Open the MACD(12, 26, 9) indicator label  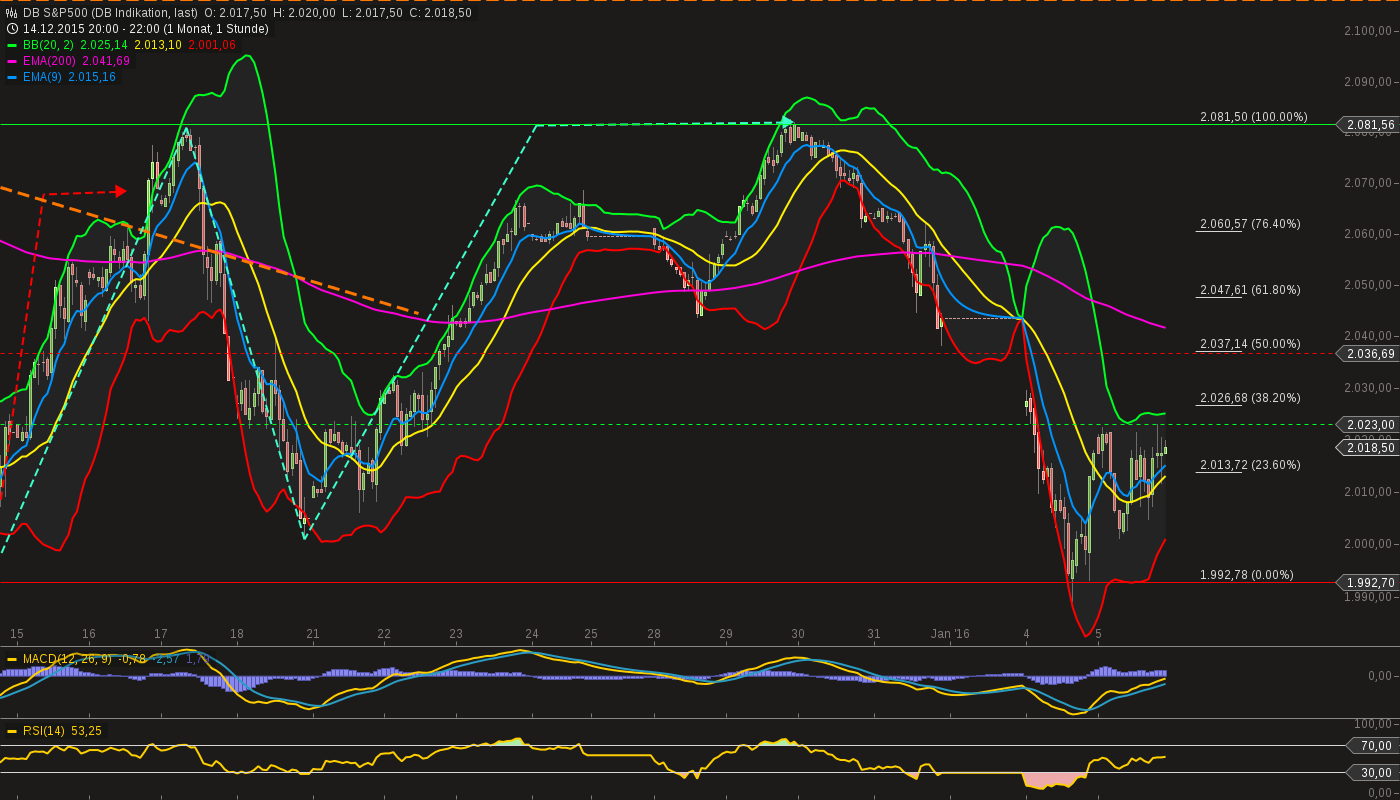coord(68,659)
